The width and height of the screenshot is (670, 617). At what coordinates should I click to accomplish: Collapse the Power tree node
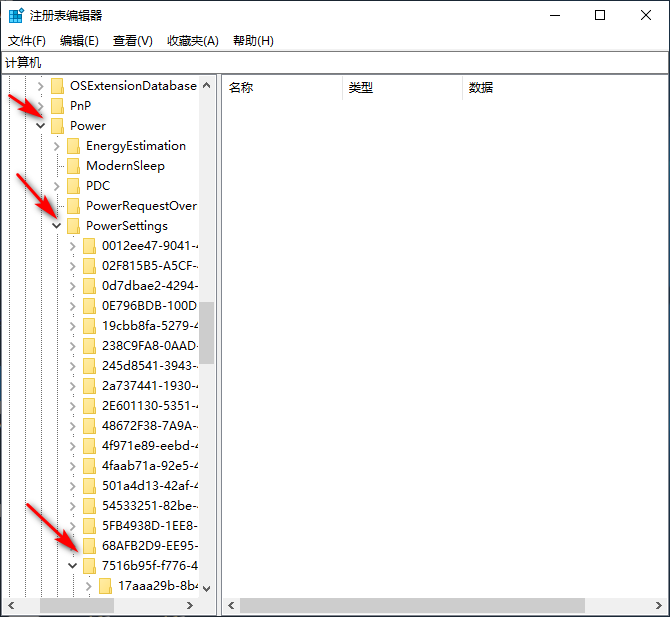[41, 126]
